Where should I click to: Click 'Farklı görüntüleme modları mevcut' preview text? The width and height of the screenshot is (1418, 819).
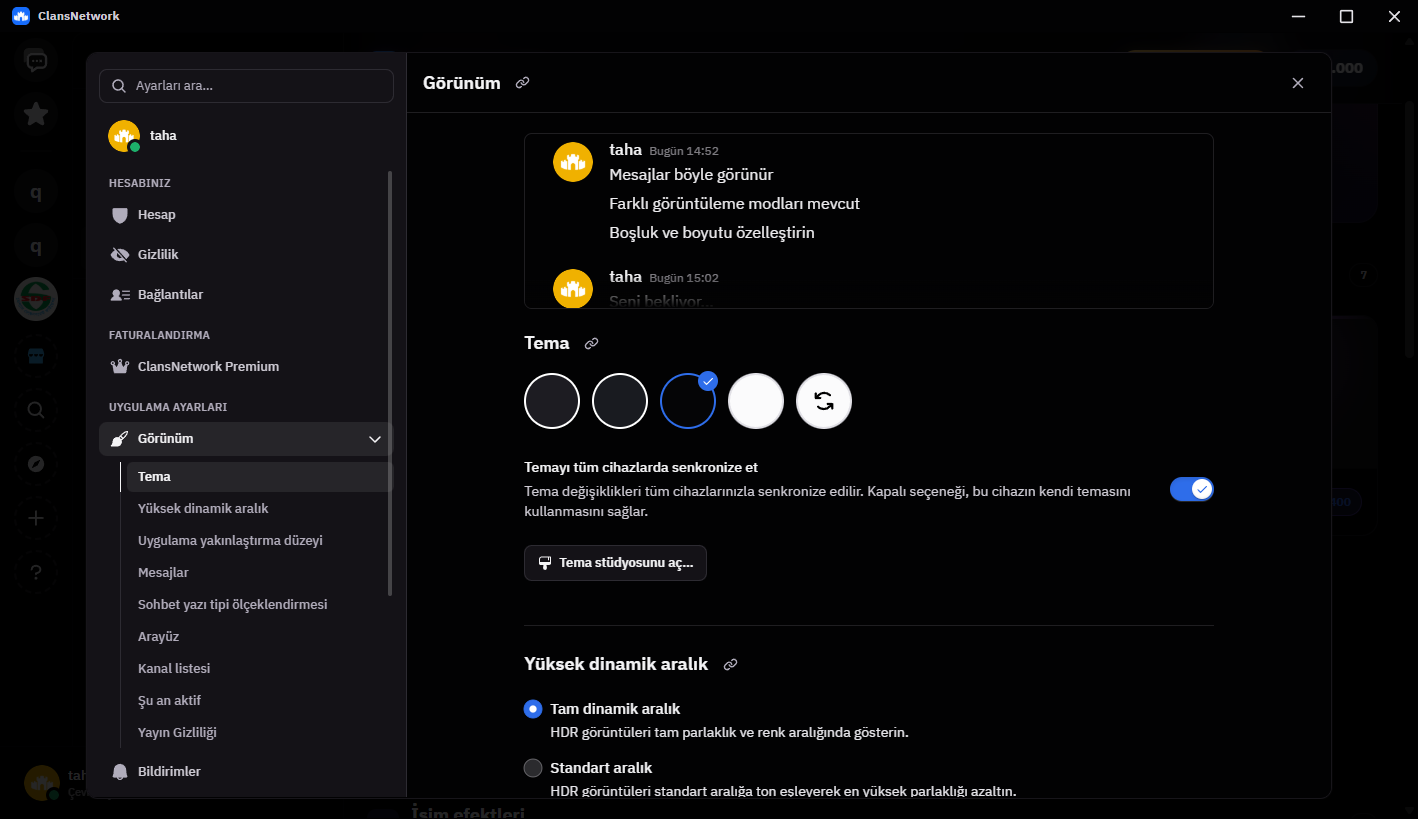734,204
